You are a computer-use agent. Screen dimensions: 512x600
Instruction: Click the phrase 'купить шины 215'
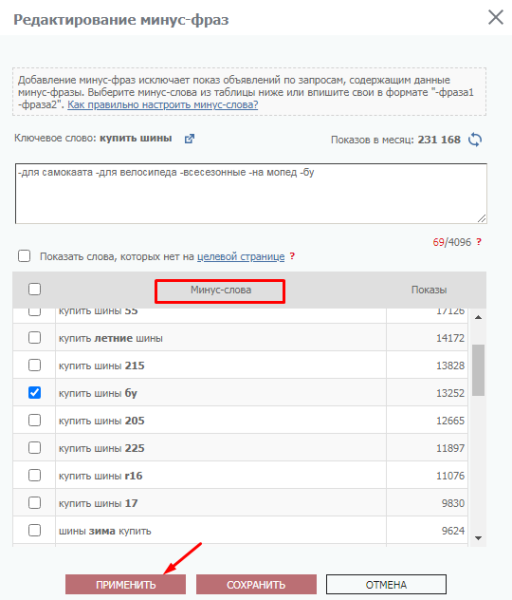[101, 366]
